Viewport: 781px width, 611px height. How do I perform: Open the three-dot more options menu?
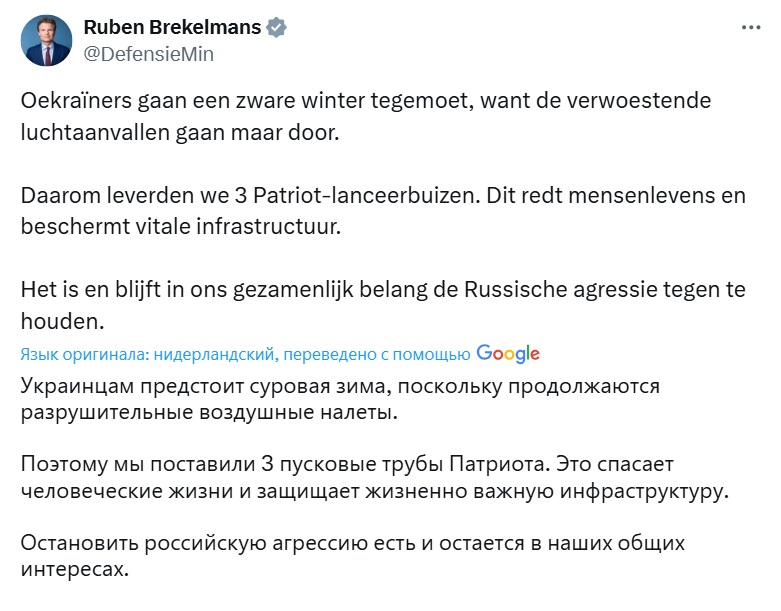(x=751, y=27)
